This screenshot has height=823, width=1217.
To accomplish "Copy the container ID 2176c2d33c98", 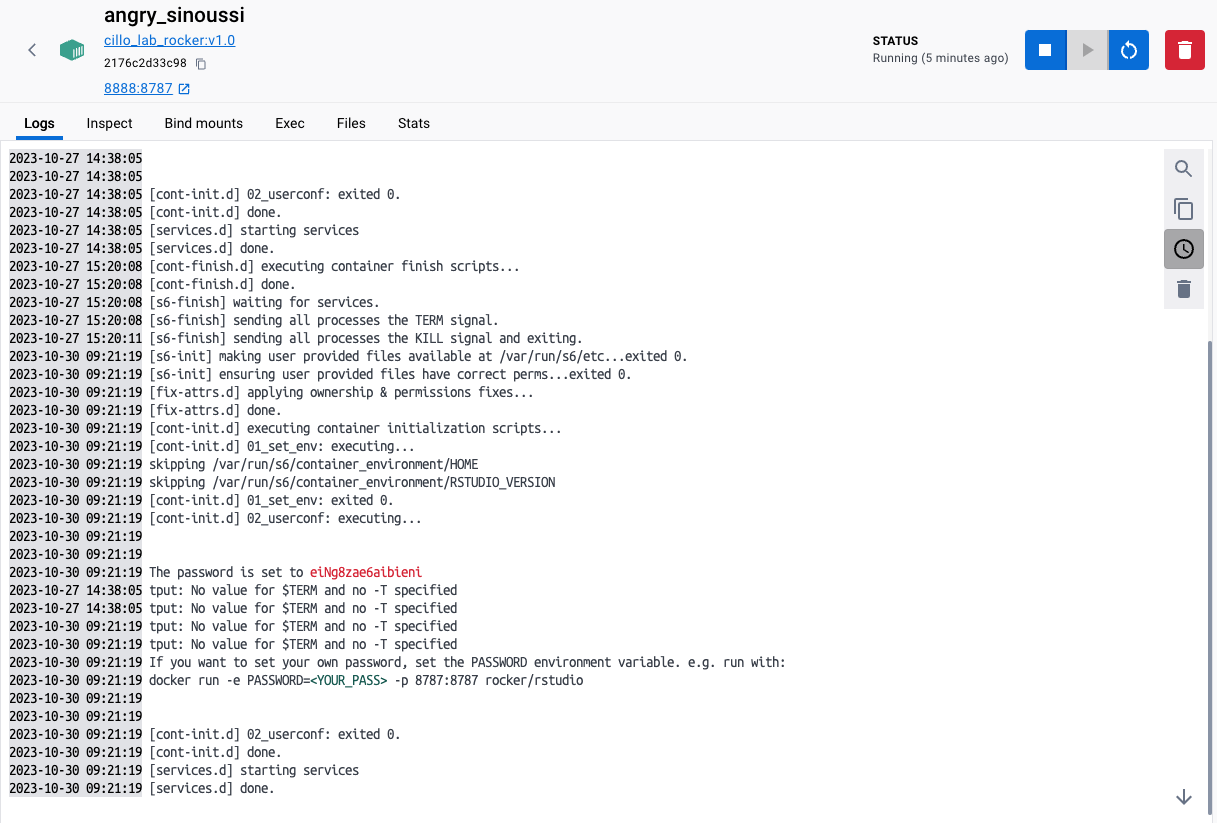I will pyautogui.click(x=201, y=64).
